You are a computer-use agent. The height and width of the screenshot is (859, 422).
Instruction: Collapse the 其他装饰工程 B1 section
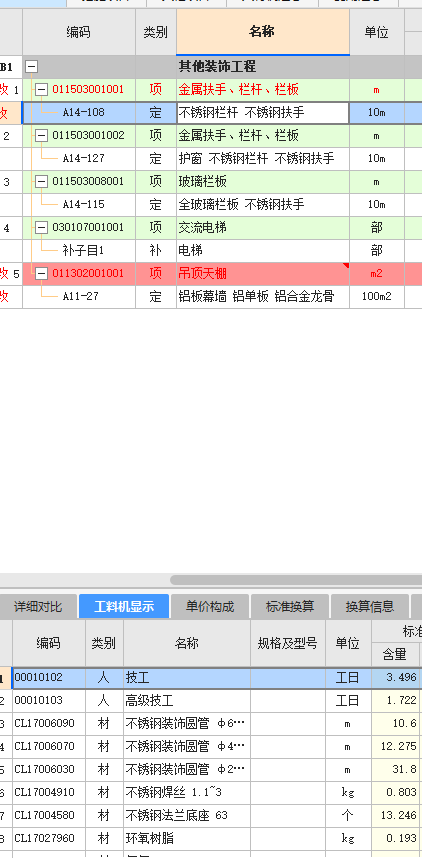click(32, 67)
